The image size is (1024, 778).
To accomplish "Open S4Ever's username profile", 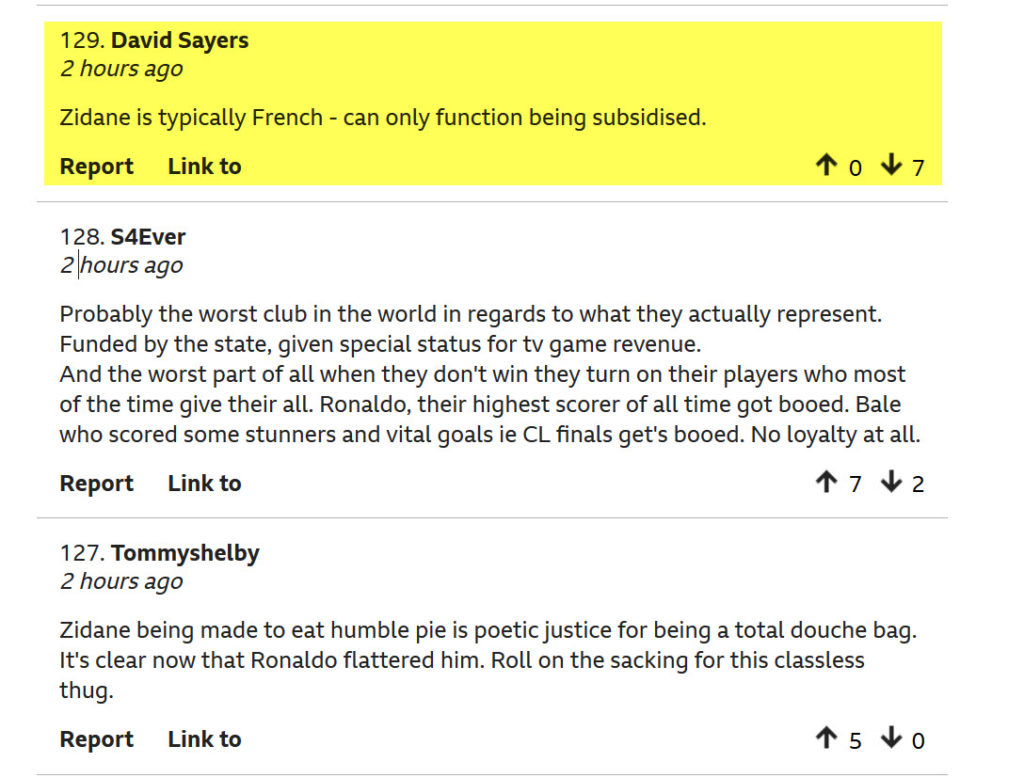I will click(148, 237).
